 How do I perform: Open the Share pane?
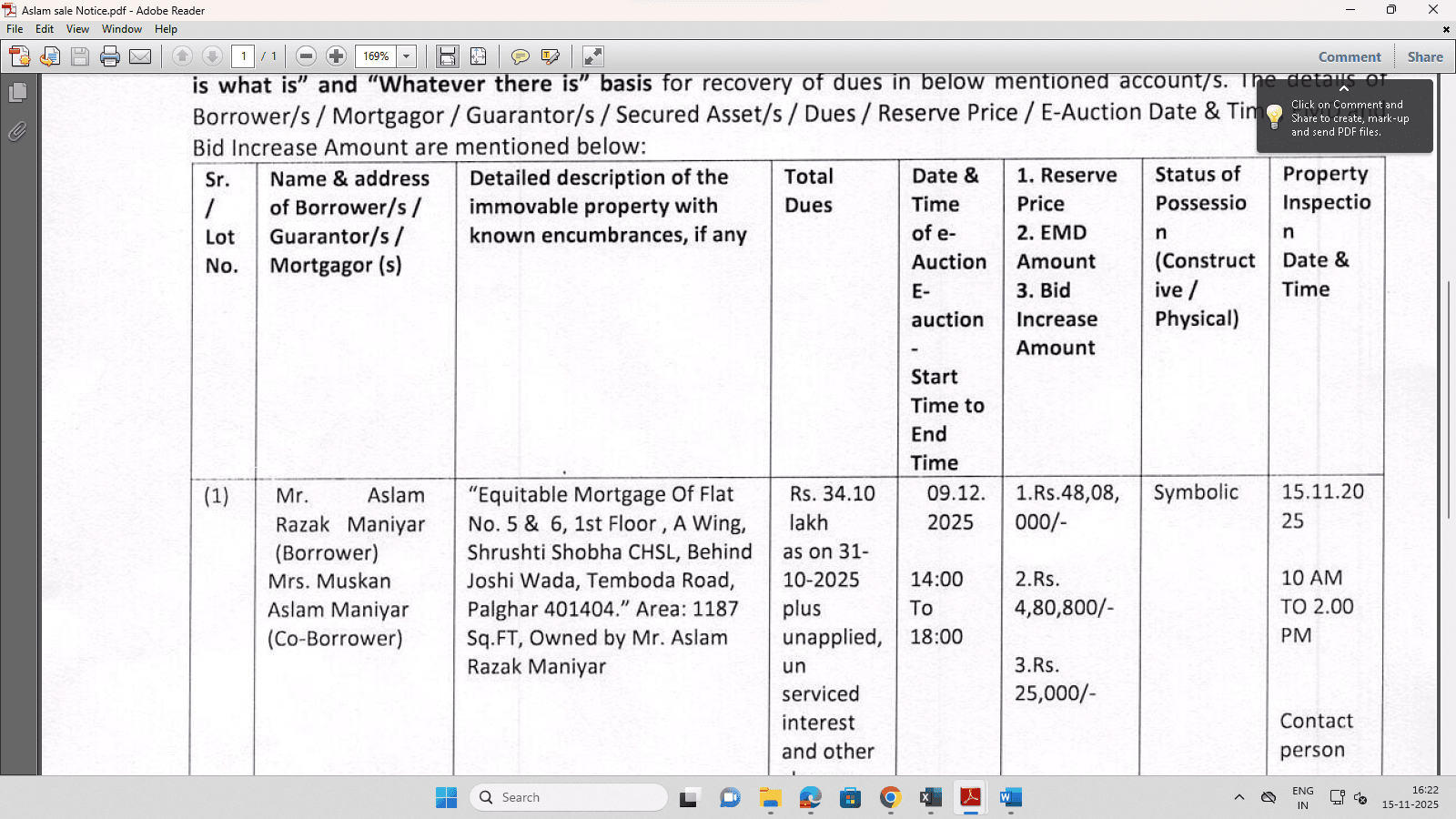pos(1425,56)
